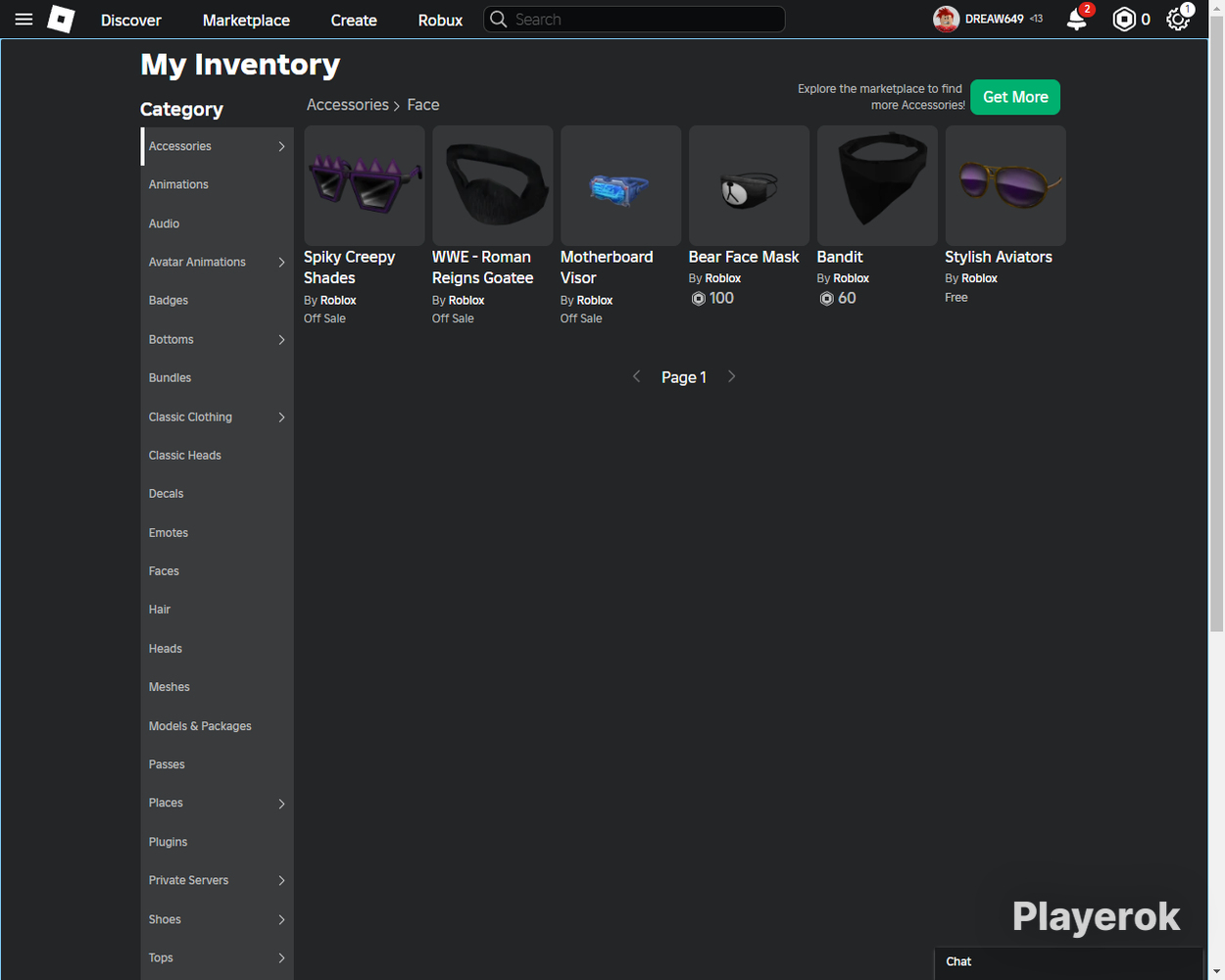Go to previous inventory page arrow
This screenshot has width=1225, height=980.
click(637, 376)
